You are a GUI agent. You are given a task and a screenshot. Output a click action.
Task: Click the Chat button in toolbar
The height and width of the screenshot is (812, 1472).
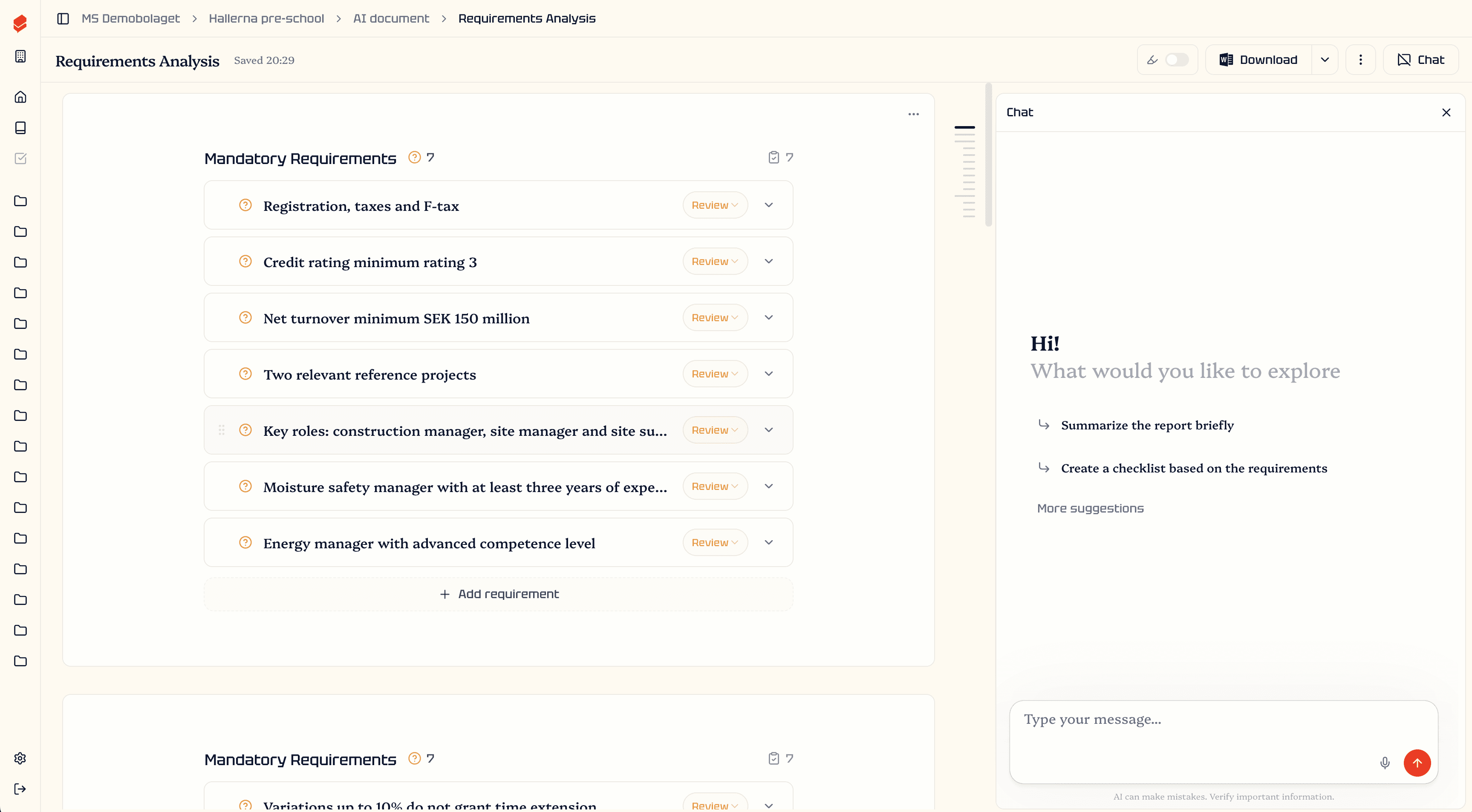click(x=1420, y=60)
